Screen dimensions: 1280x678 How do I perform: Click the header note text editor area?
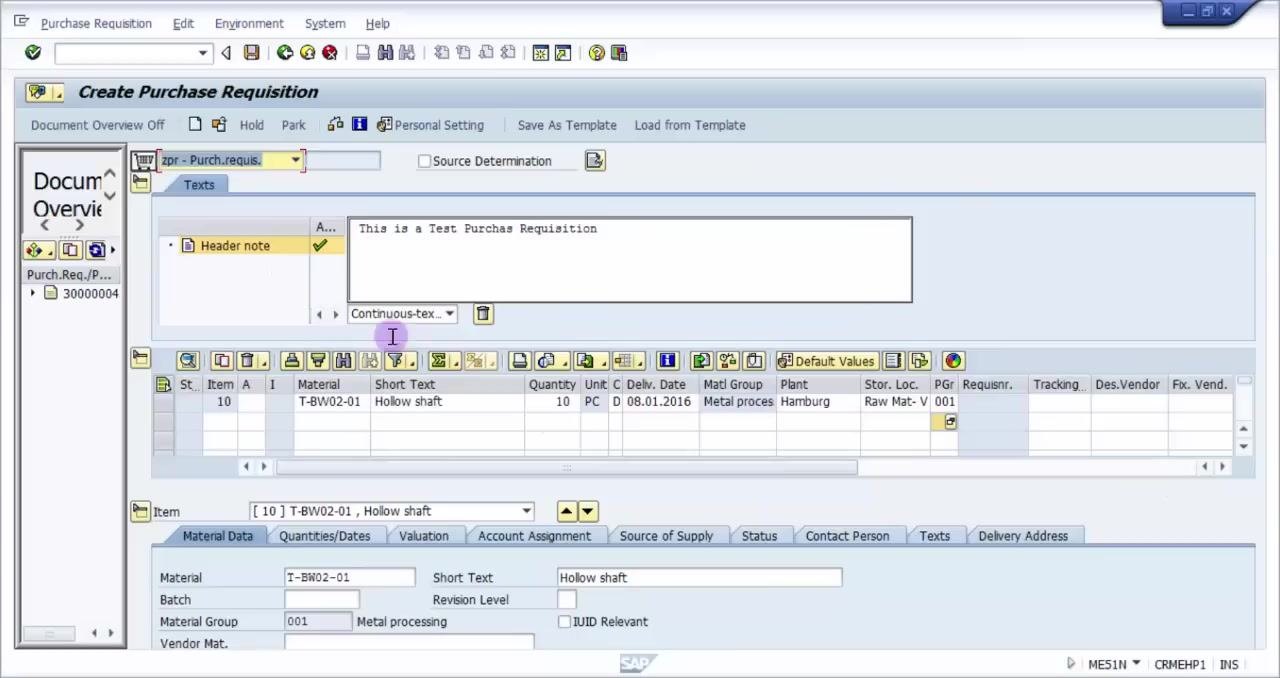pos(630,260)
